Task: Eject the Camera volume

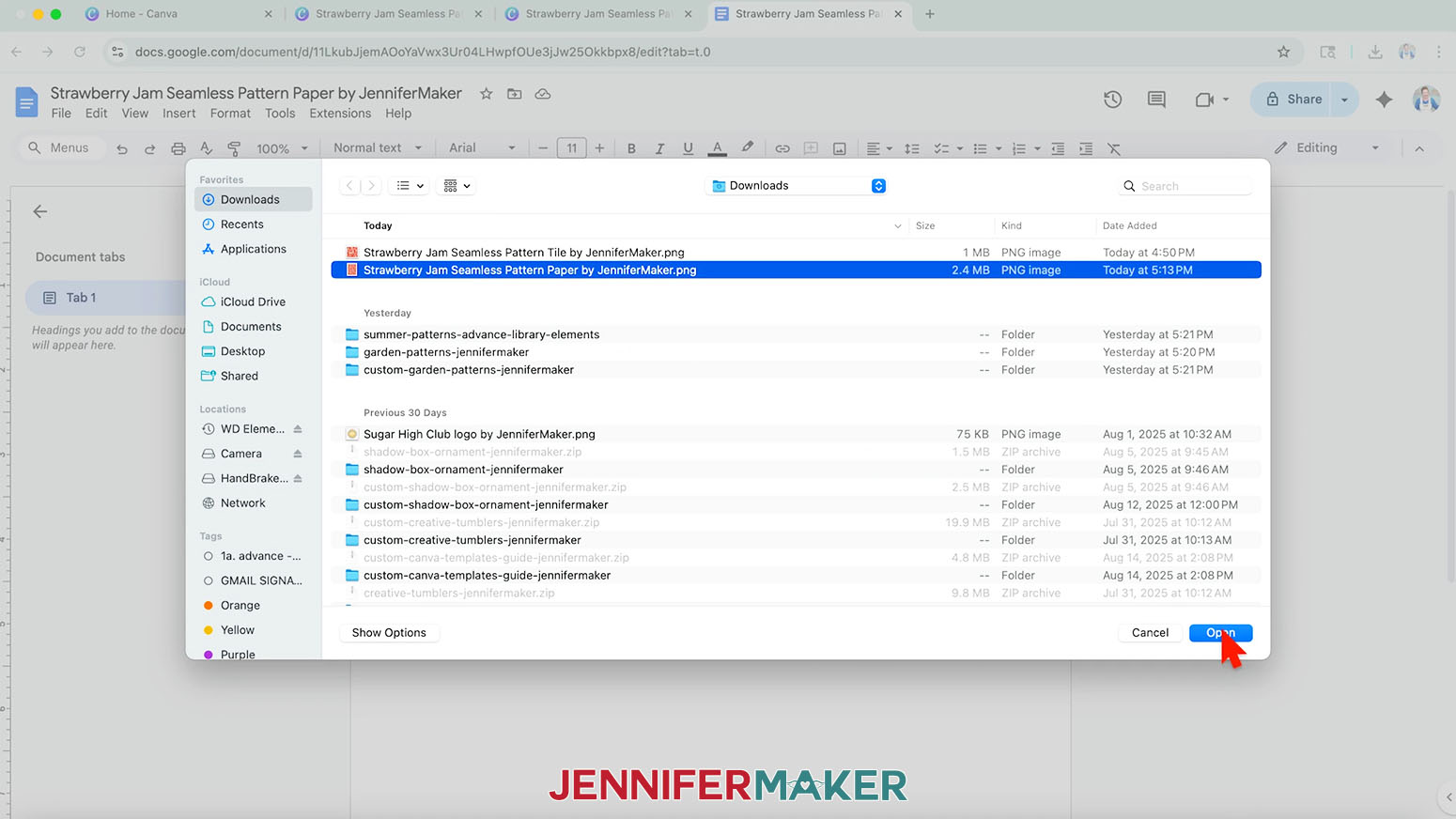Action: (298, 454)
